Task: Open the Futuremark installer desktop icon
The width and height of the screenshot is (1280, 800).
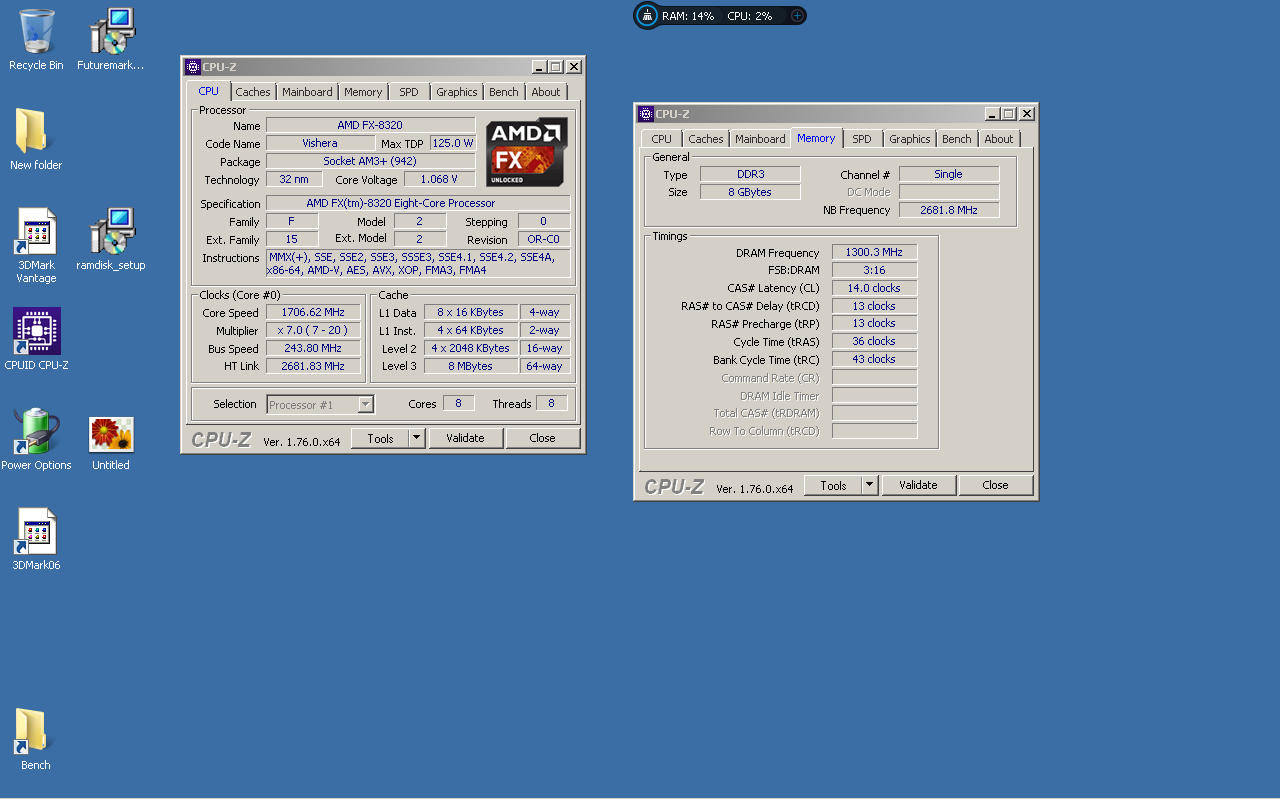Action: tap(111, 39)
